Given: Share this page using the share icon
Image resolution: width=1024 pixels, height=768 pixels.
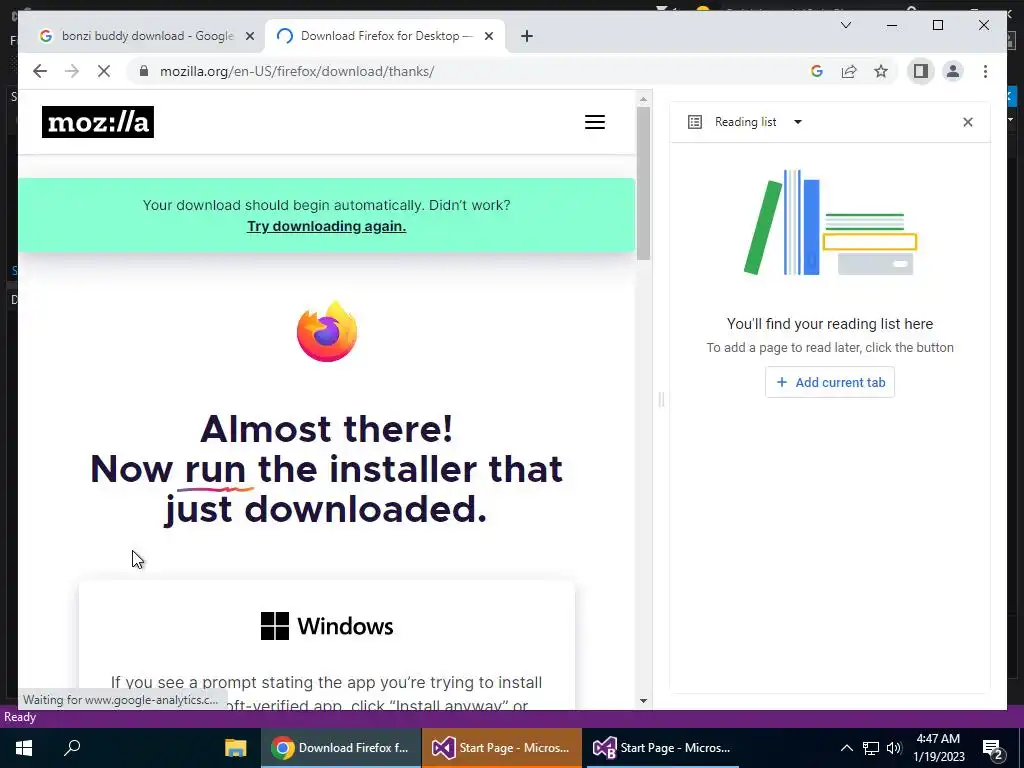Looking at the screenshot, I should [x=849, y=71].
